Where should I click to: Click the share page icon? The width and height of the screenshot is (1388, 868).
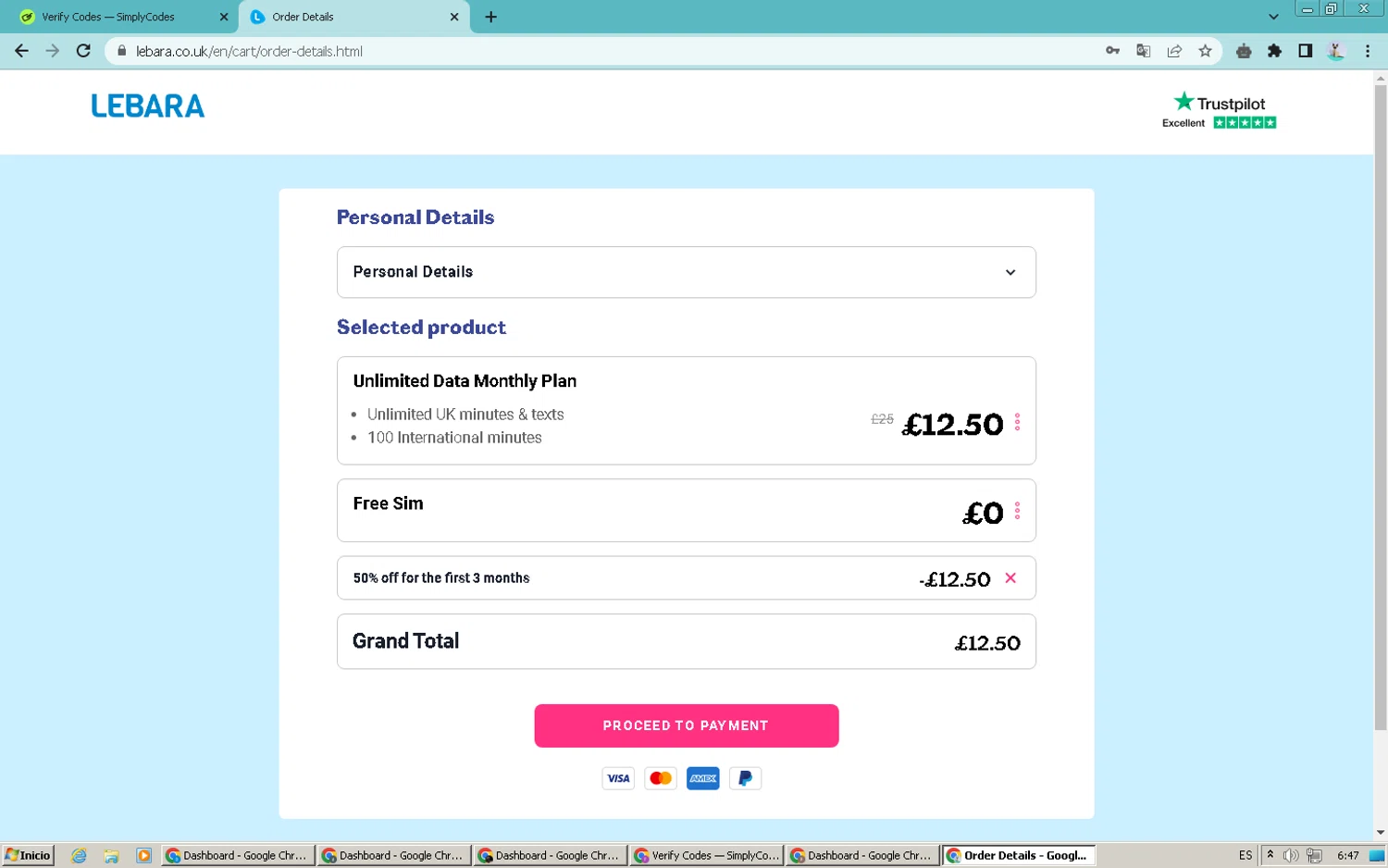[1174, 51]
